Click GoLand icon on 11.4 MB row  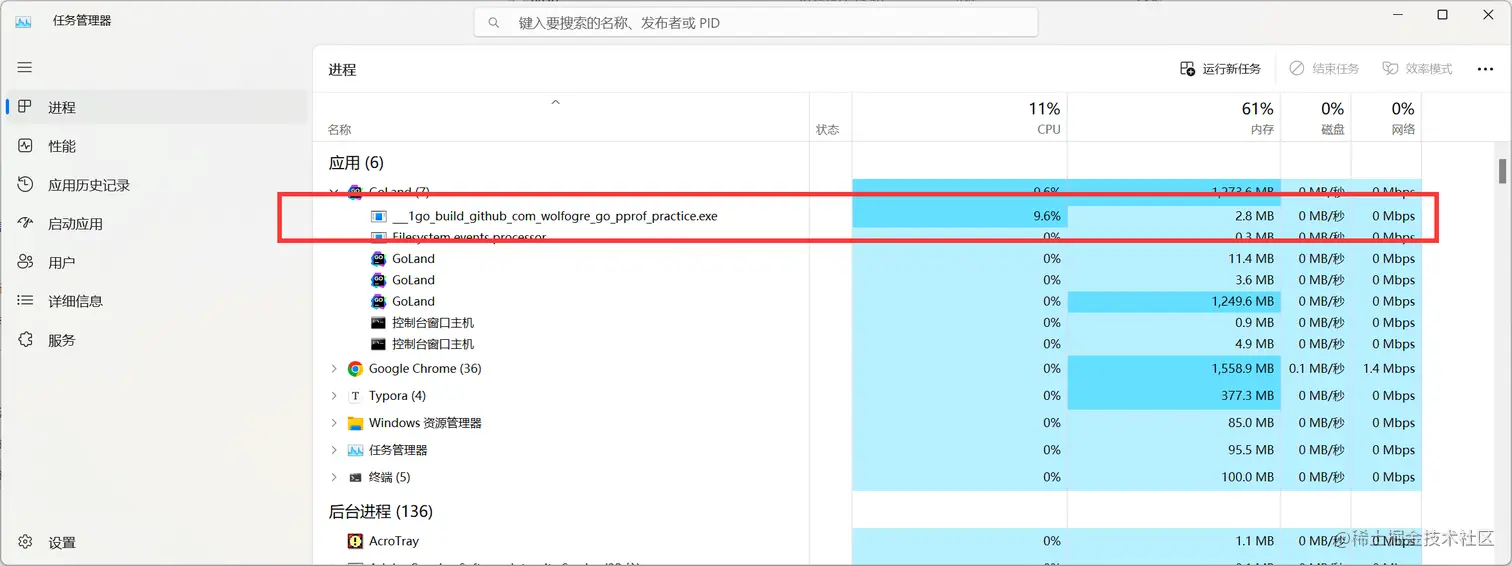click(378, 259)
